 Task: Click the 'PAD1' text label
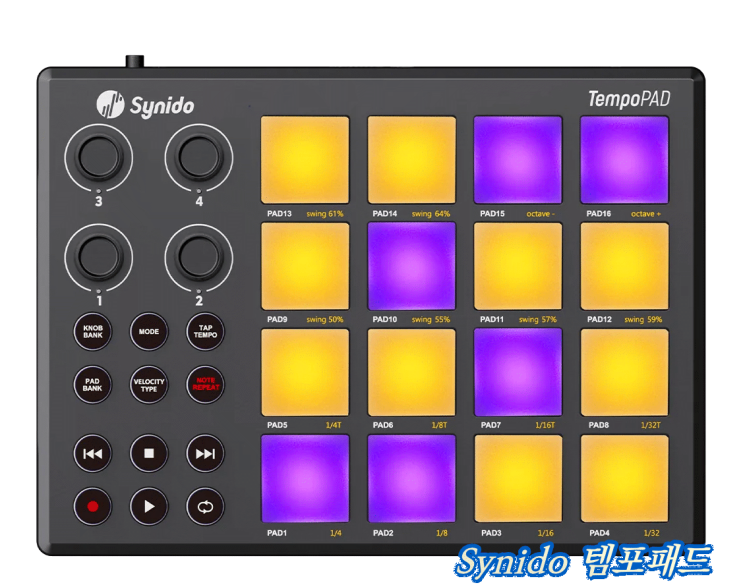pyautogui.click(x=277, y=533)
